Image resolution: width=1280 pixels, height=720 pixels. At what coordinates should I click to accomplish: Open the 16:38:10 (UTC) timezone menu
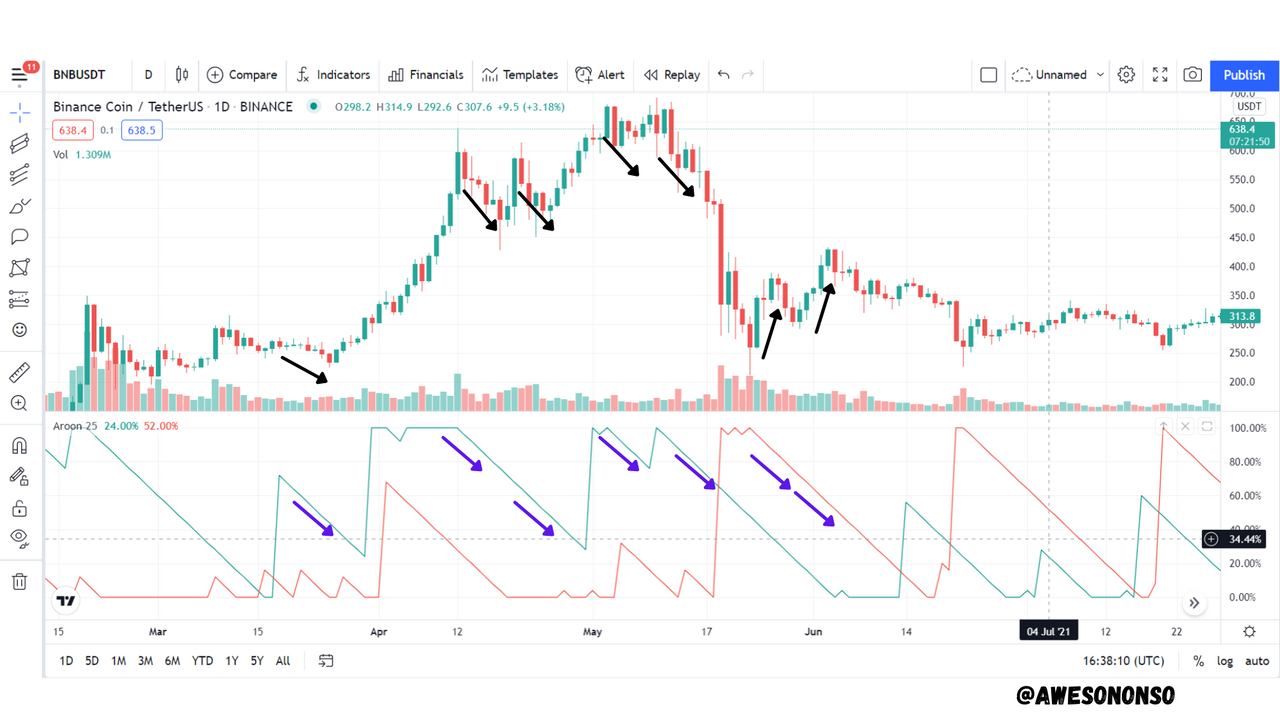[x=1123, y=661]
